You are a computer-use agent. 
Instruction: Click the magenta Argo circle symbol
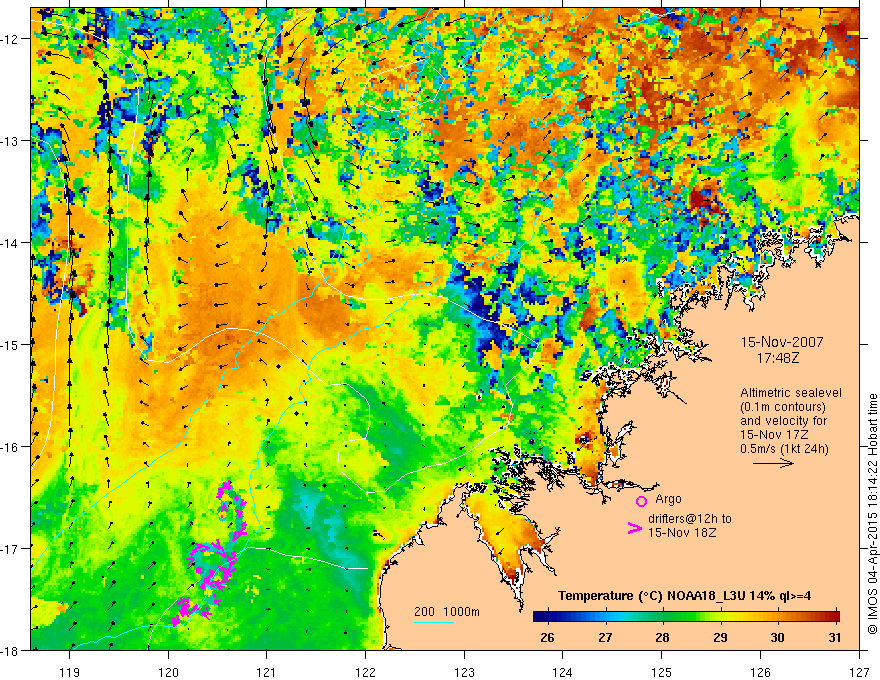[641, 501]
